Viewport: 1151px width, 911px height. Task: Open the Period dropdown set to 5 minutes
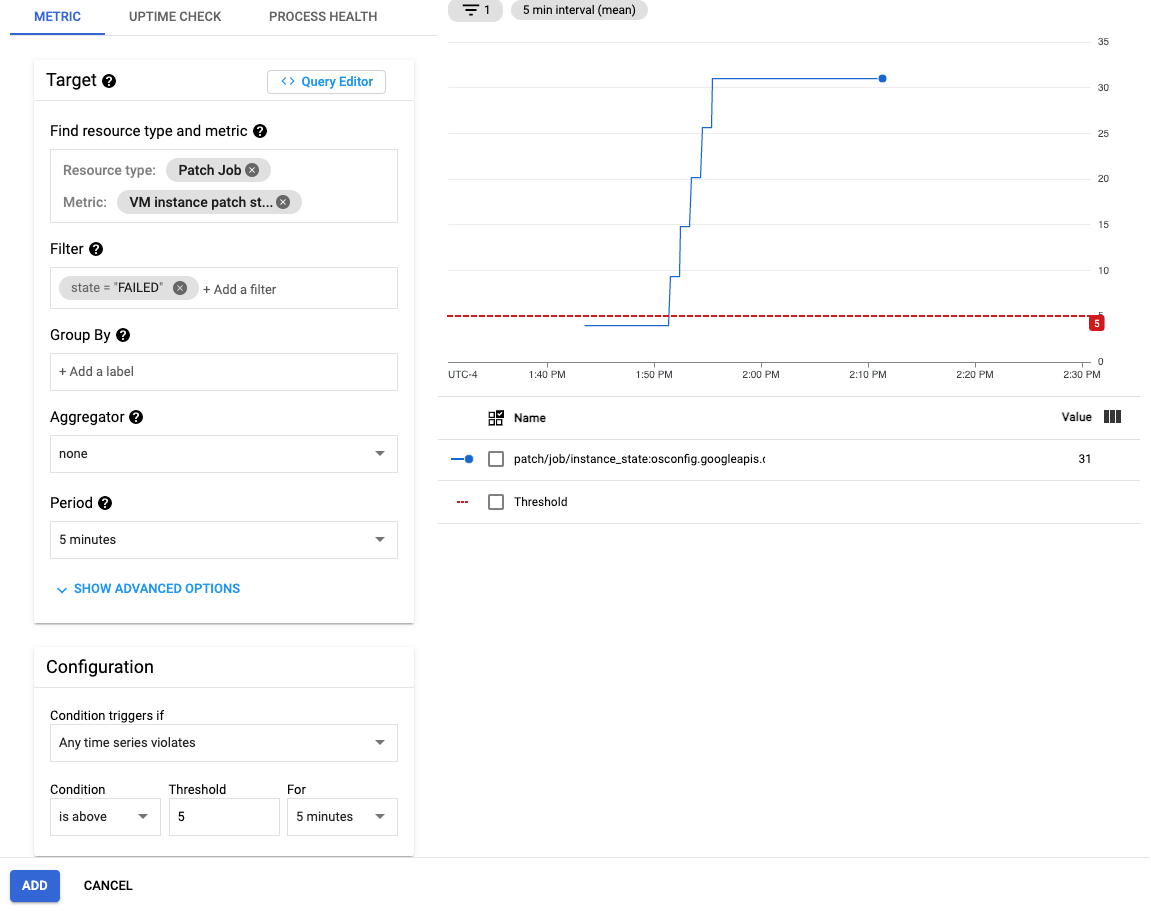click(224, 540)
